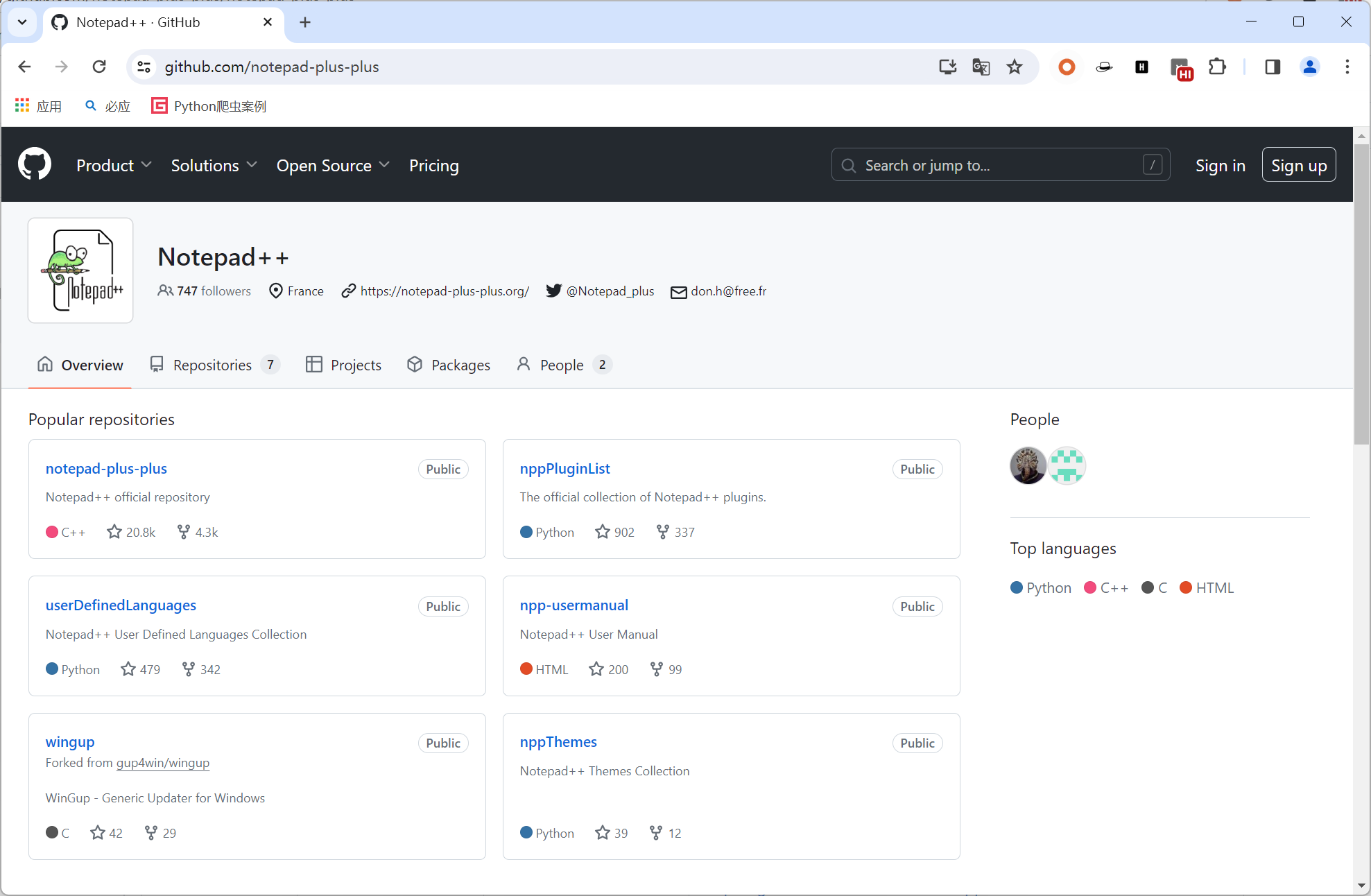Switch to the Repositories tab

(x=214, y=365)
